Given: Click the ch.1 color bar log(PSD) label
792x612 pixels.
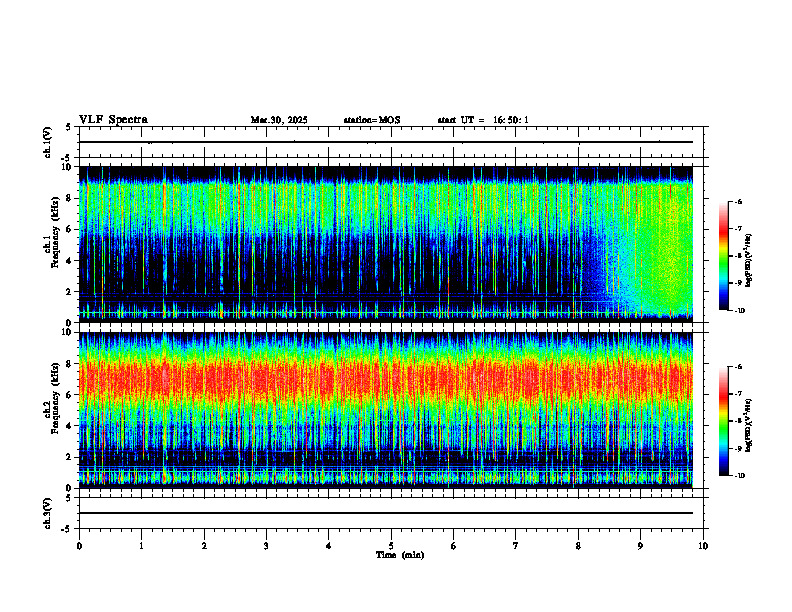Looking at the screenshot, I should 749,261.
